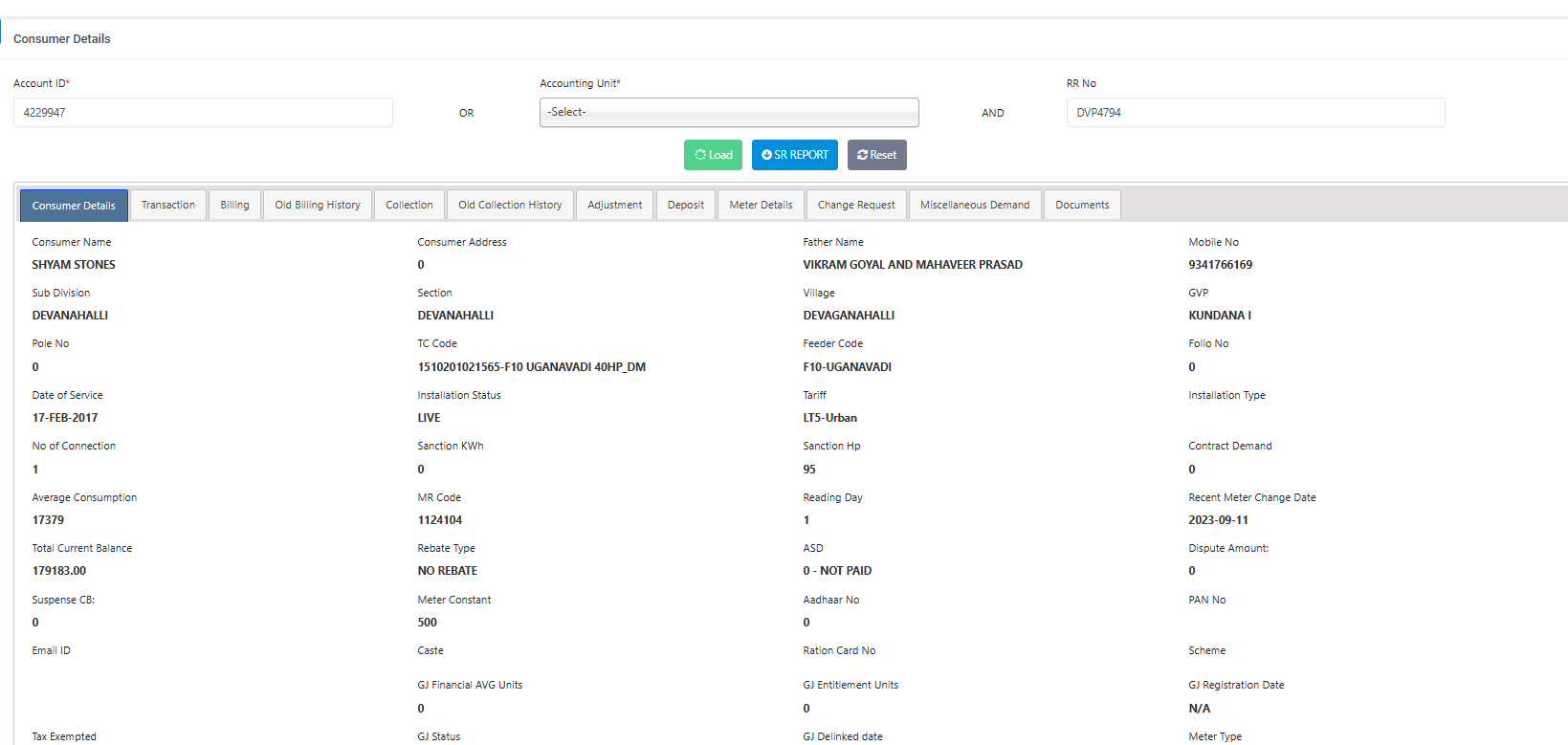Go to Old Billing History tab
Viewport: 1568px width, 745px height.
[x=318, y=205]
